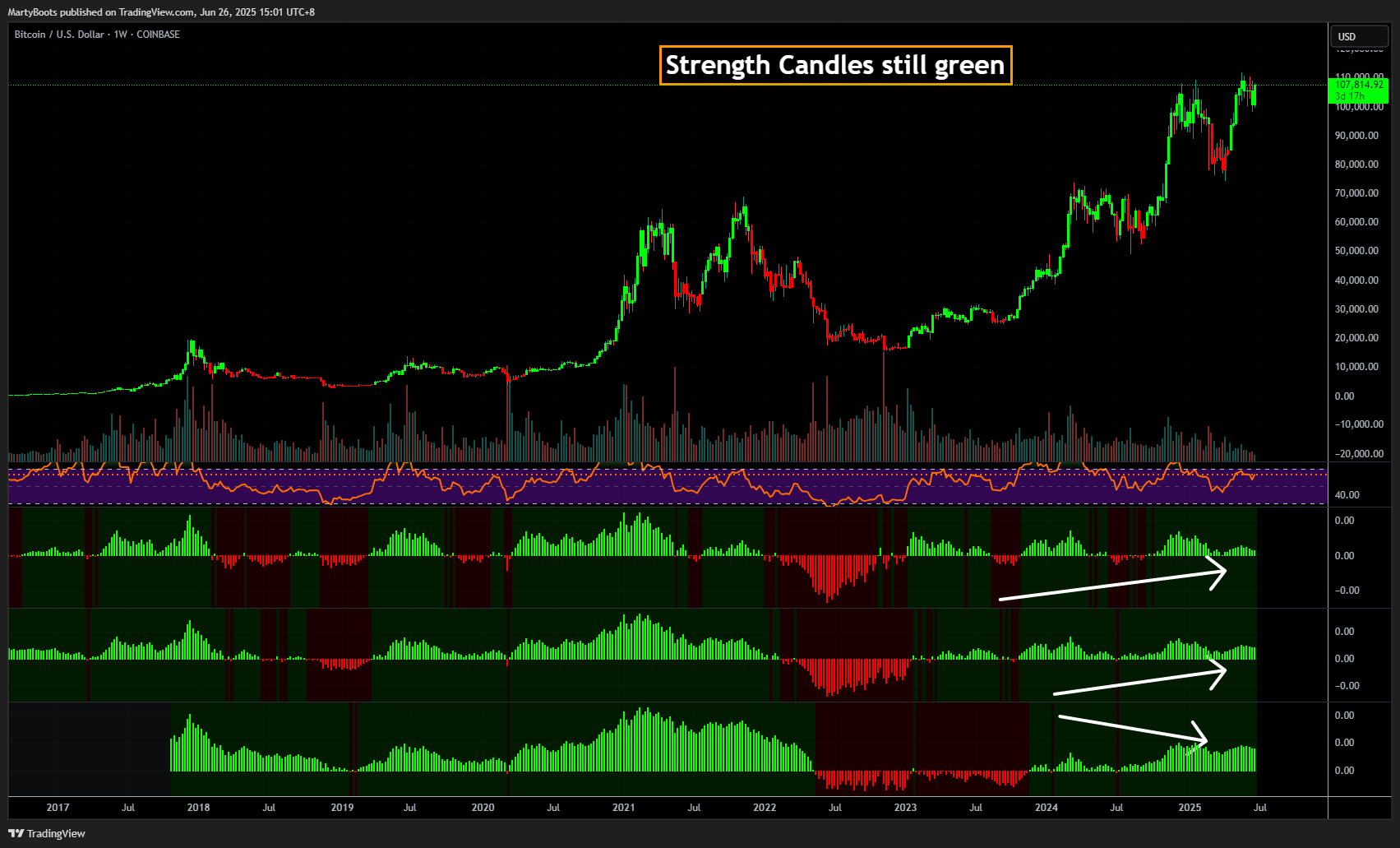Click the 2018 label on time axis
Image resolution: width=1400 pixels, height=848 pixels.
pyautogui.click(x=198, y=808)
